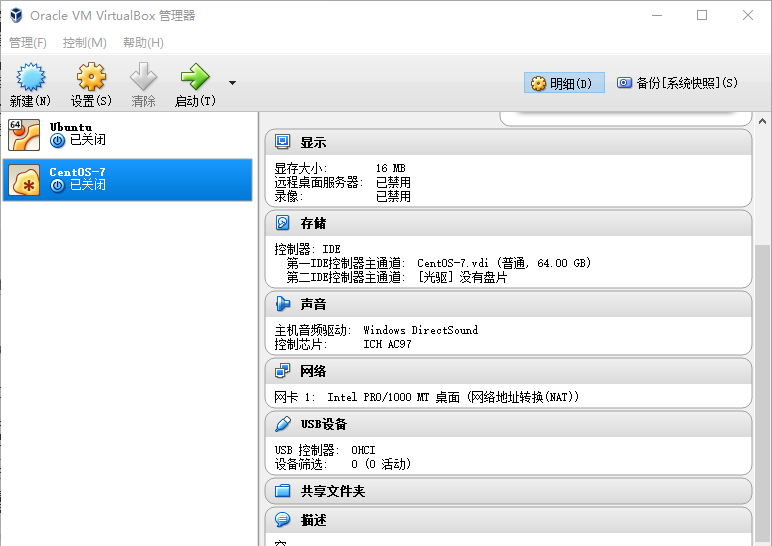Open the 帮助(H) menu
The image size is (772, 546).
coord(143,43)
